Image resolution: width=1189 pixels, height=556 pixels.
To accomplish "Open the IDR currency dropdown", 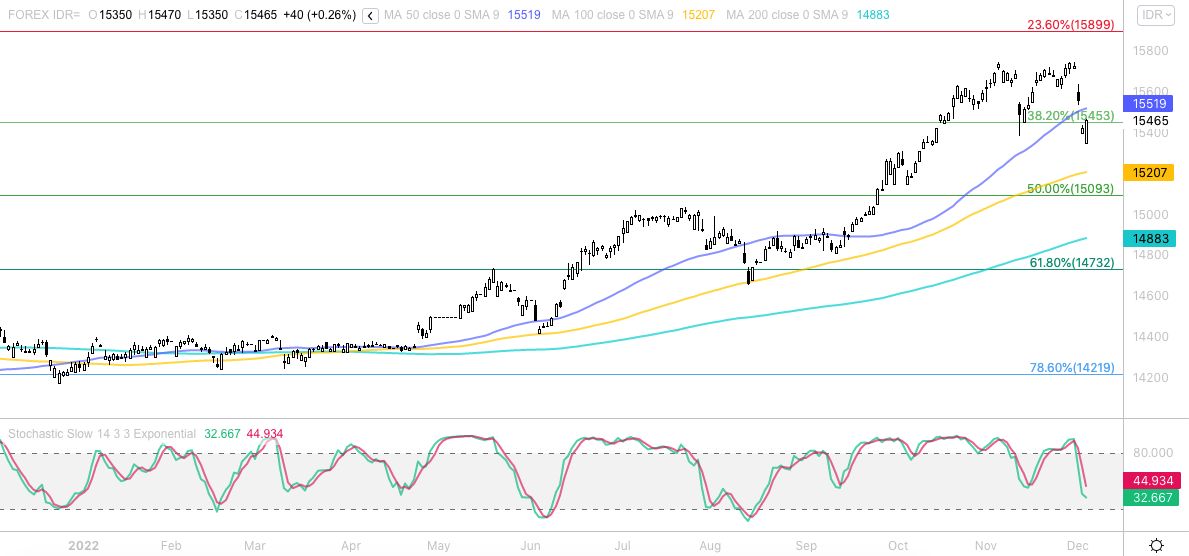I will [x=1156, y=15].
